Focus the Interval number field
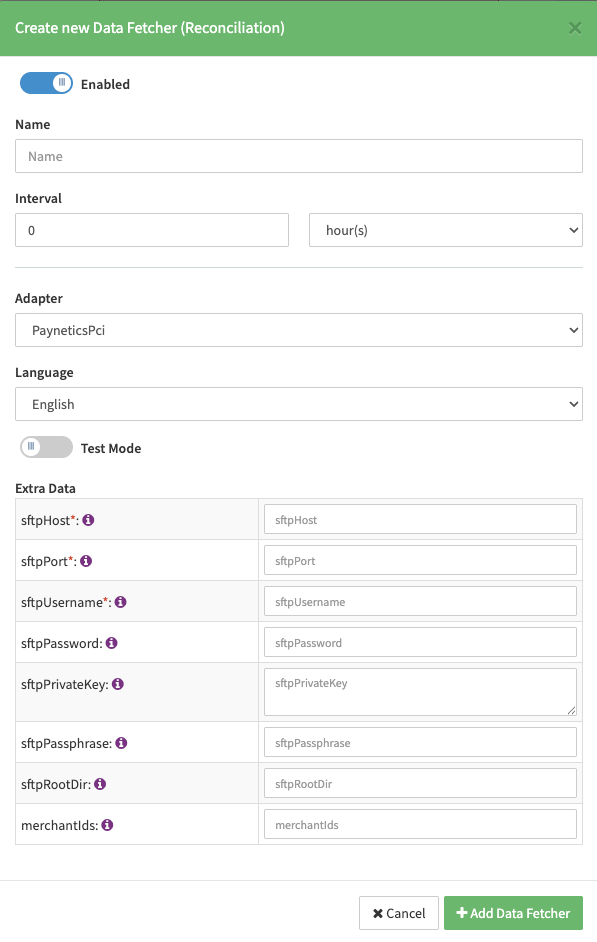This screenshot has height=942, width=597. pos(152,230)
